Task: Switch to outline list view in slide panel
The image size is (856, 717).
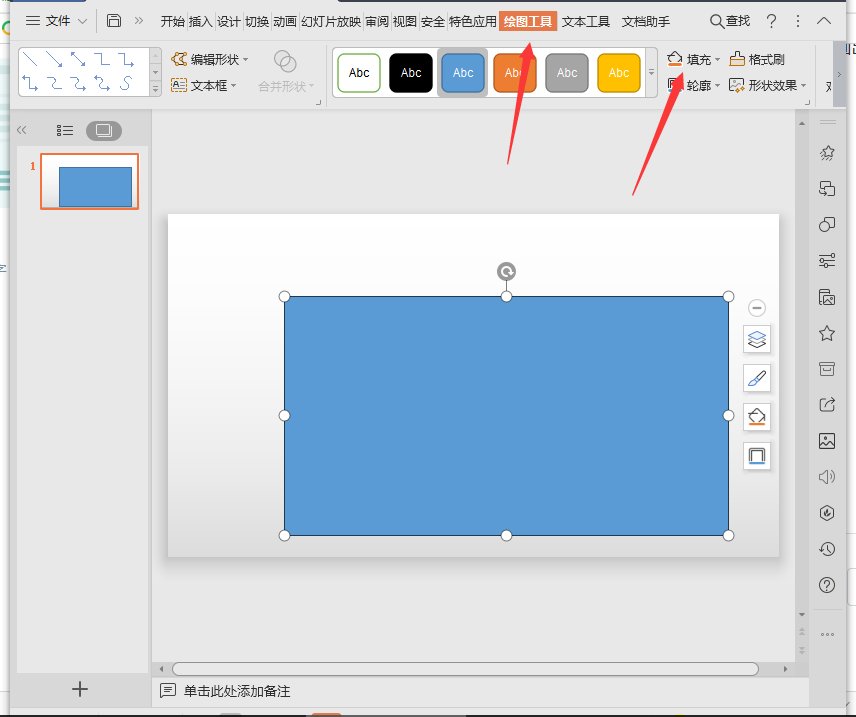Action: tap(65, 130)
